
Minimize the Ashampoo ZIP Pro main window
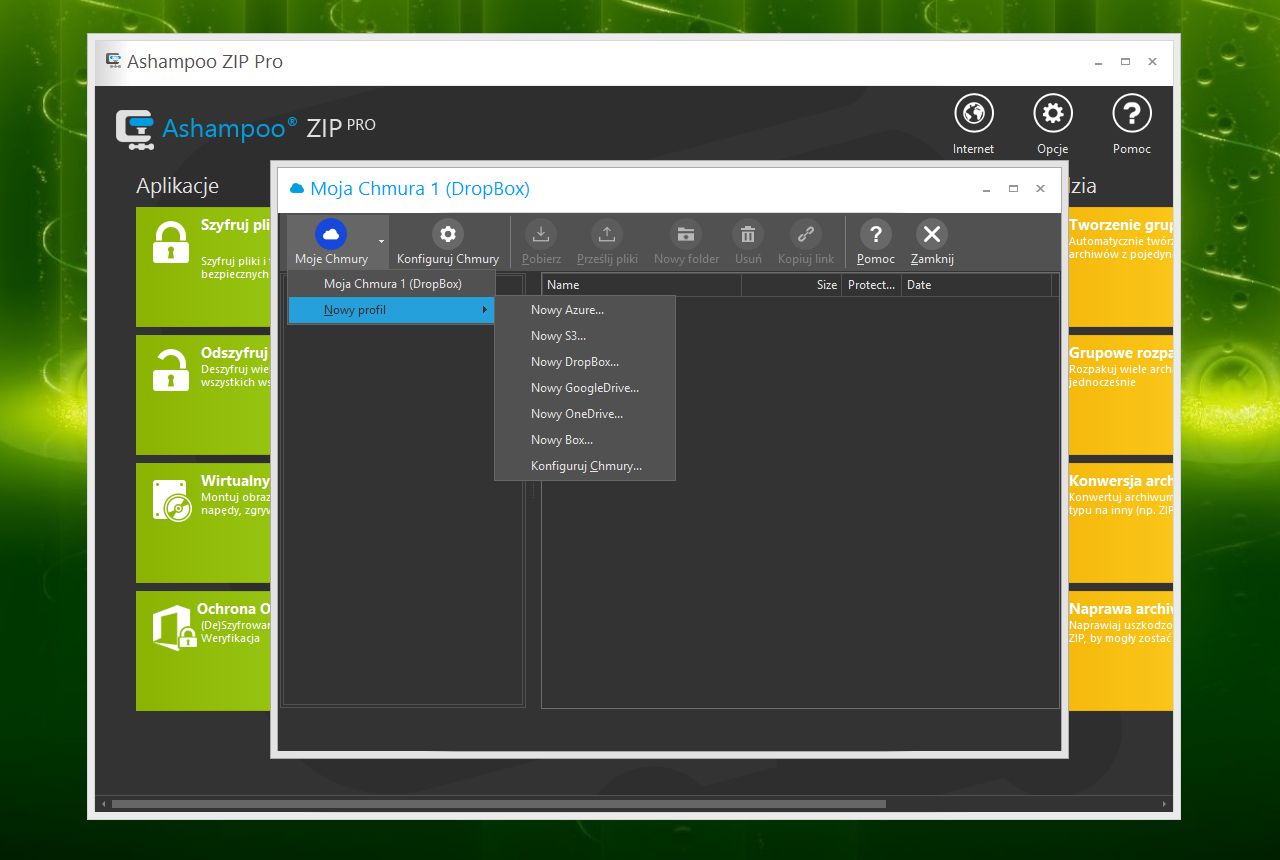tap(1098, 62)
